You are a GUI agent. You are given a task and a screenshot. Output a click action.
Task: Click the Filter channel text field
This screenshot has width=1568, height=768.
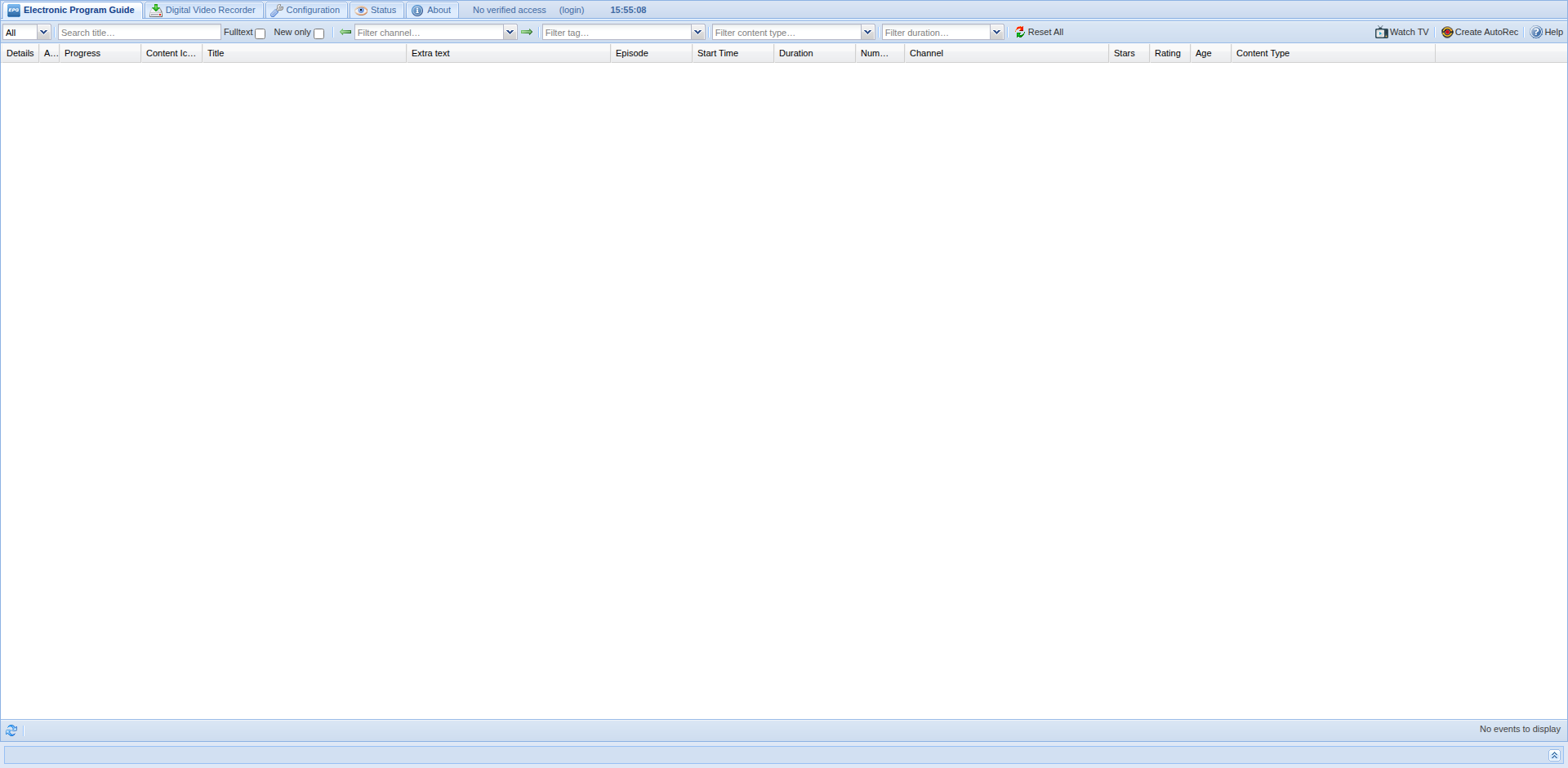[429, 33]
